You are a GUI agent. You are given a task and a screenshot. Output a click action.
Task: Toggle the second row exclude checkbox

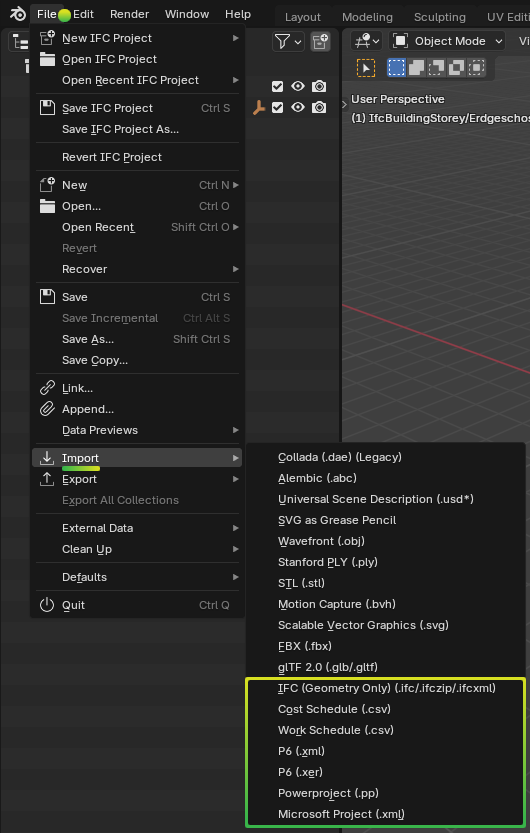click(277, 107)
